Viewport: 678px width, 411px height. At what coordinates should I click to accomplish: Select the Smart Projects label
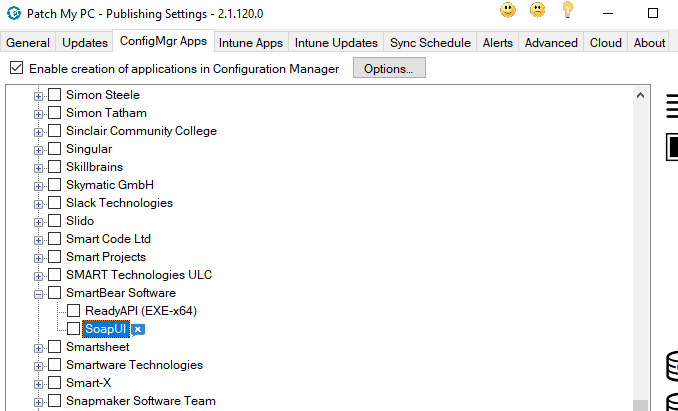pos(106,257)
